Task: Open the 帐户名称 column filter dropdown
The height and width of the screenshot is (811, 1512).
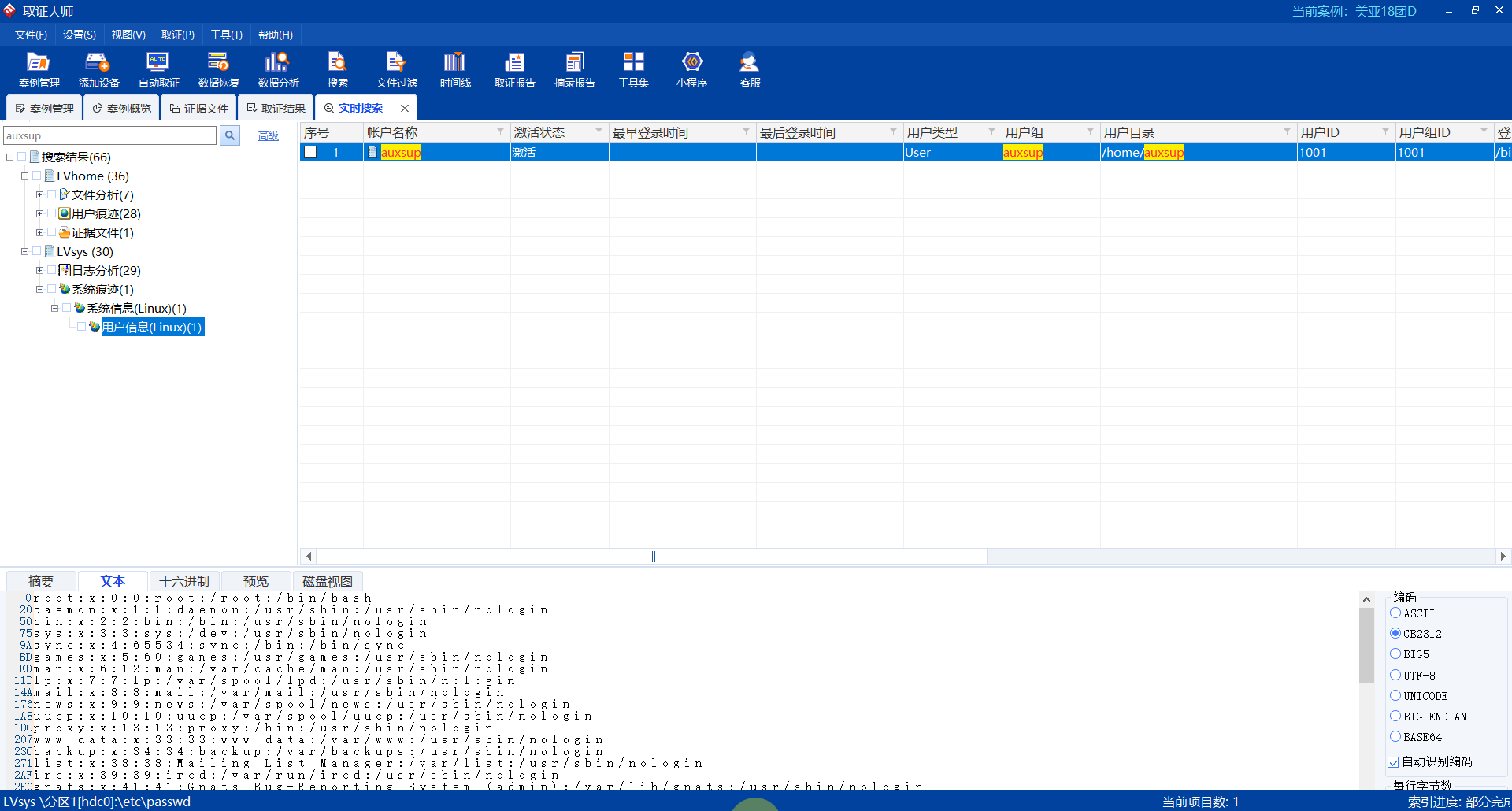Action: point(500,132)
